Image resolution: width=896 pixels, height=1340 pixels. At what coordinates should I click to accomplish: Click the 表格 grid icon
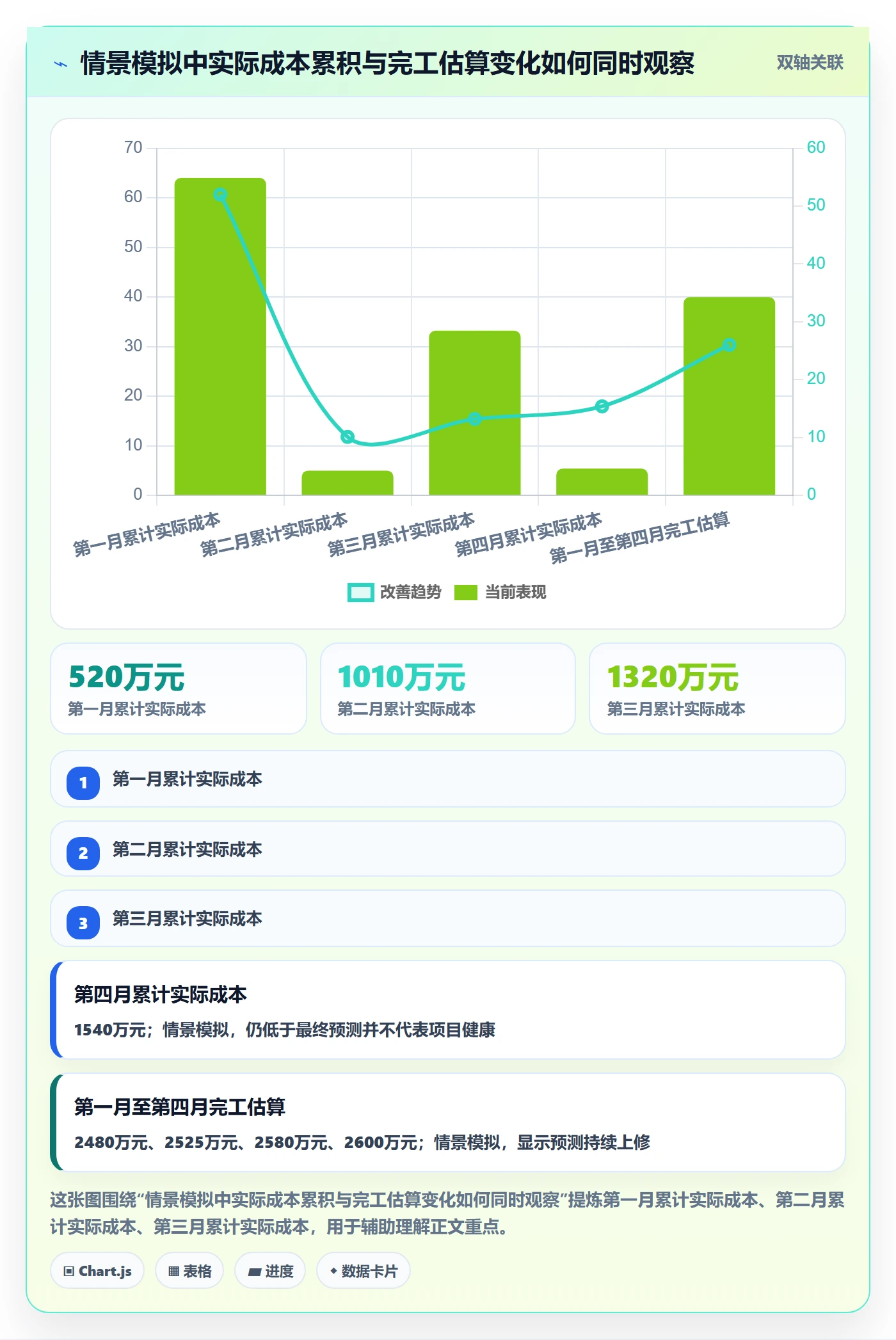(x=173, y=1272)
